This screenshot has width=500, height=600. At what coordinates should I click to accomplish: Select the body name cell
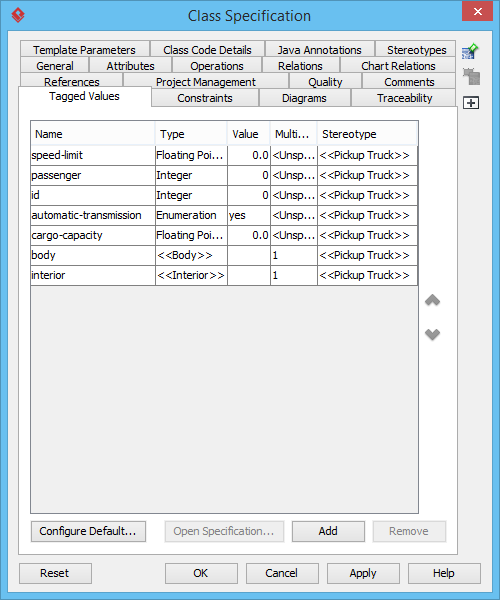tap(93, 255)
